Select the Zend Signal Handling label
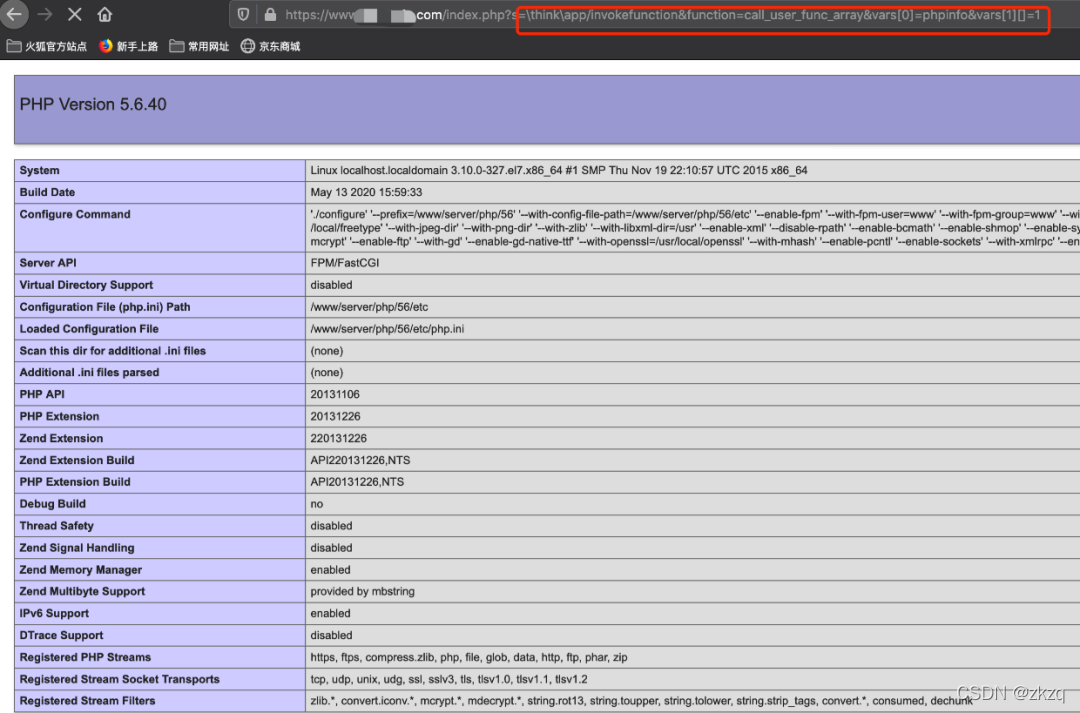This screenshot has height=713, width=1080. [76, 548]
